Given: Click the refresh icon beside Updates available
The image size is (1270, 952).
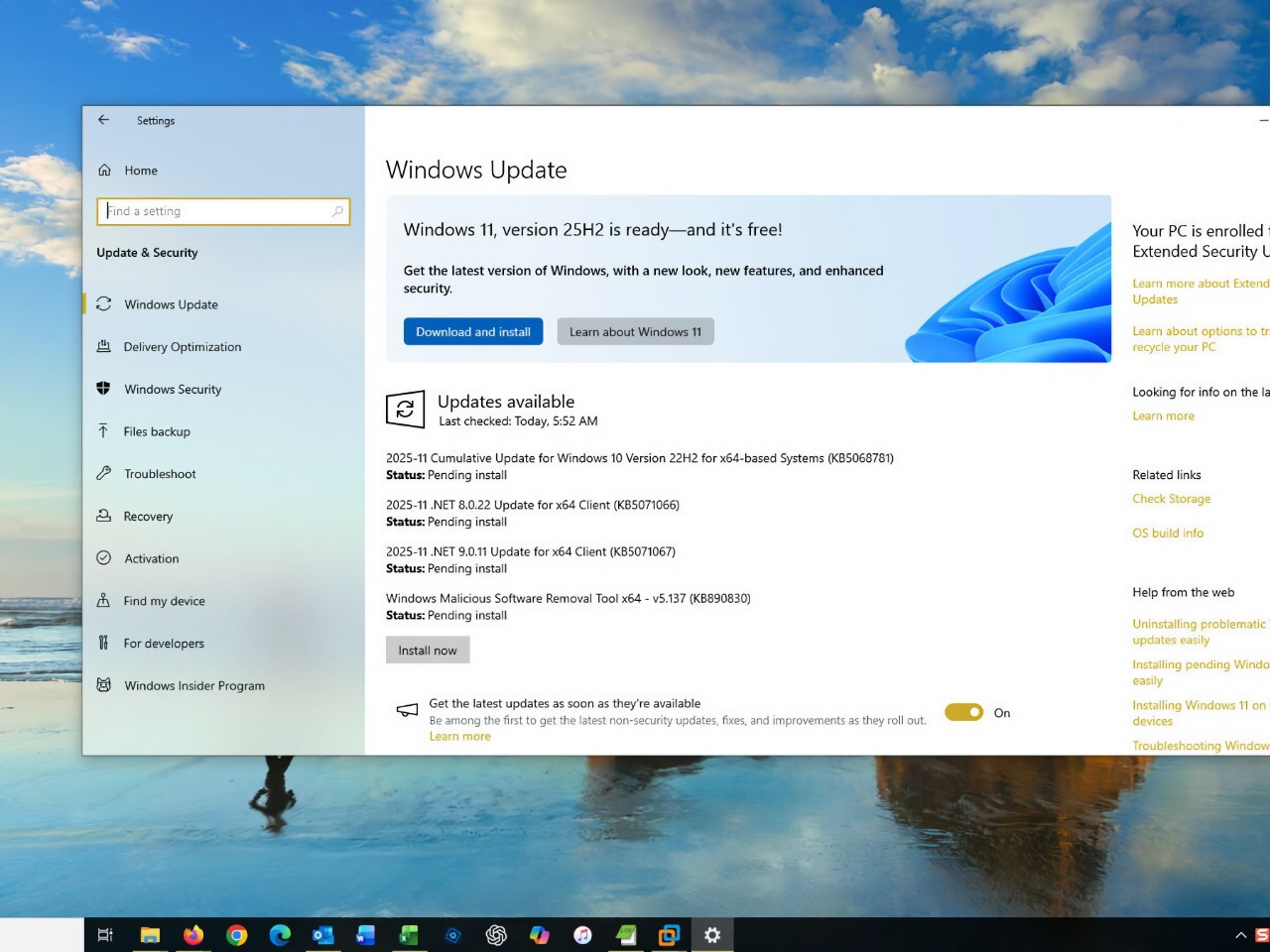Looking at the screenshot, I should tap(405, 409).
